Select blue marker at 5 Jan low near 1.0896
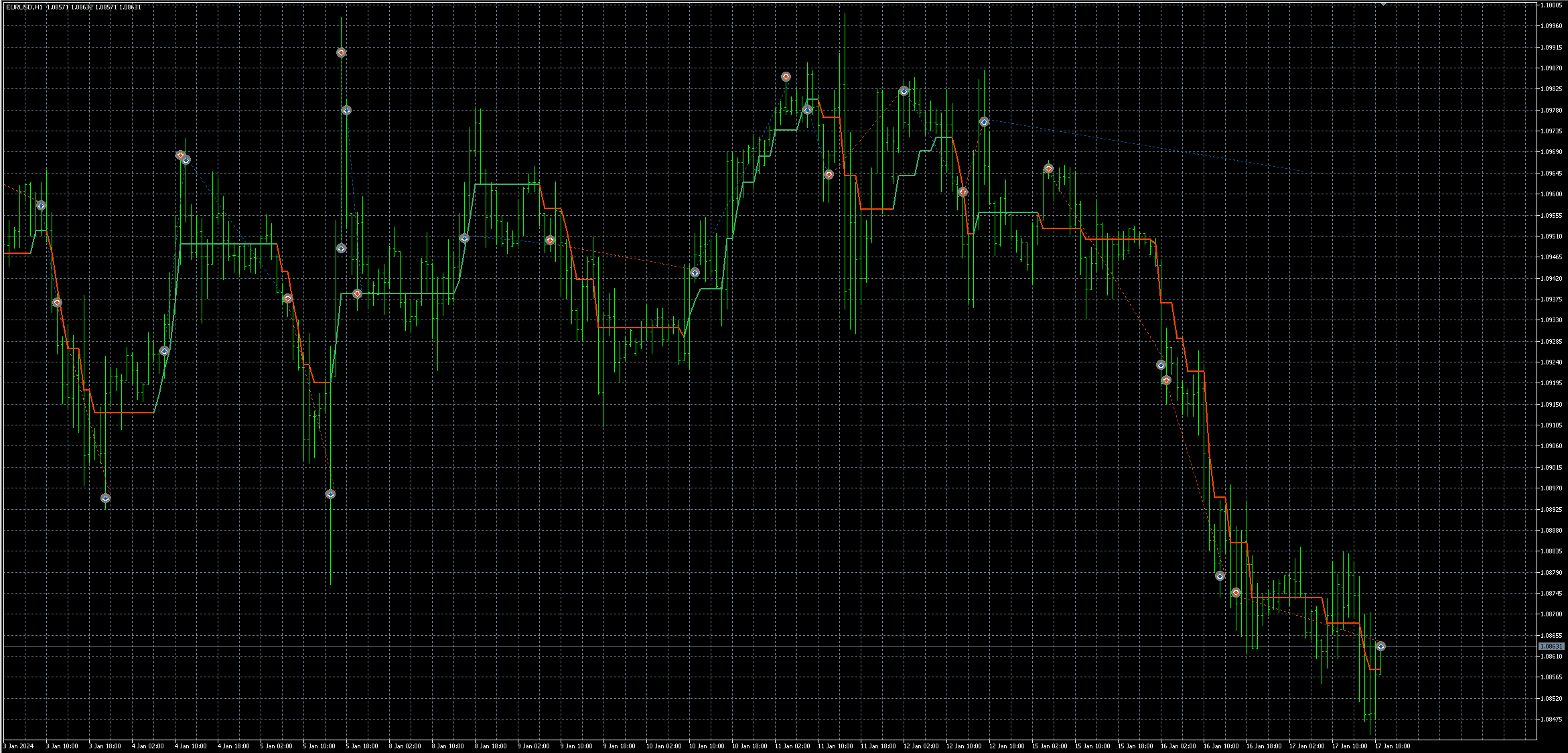The width and height of the screenshot is (1568, 753). click(x=330, y=494)
